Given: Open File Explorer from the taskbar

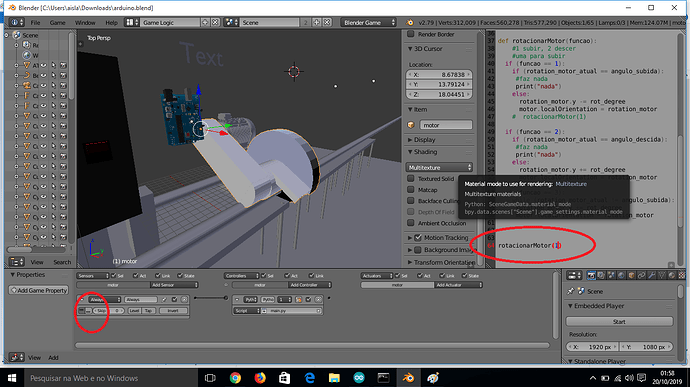Looking at the screenshot, I should click(334, 378).
